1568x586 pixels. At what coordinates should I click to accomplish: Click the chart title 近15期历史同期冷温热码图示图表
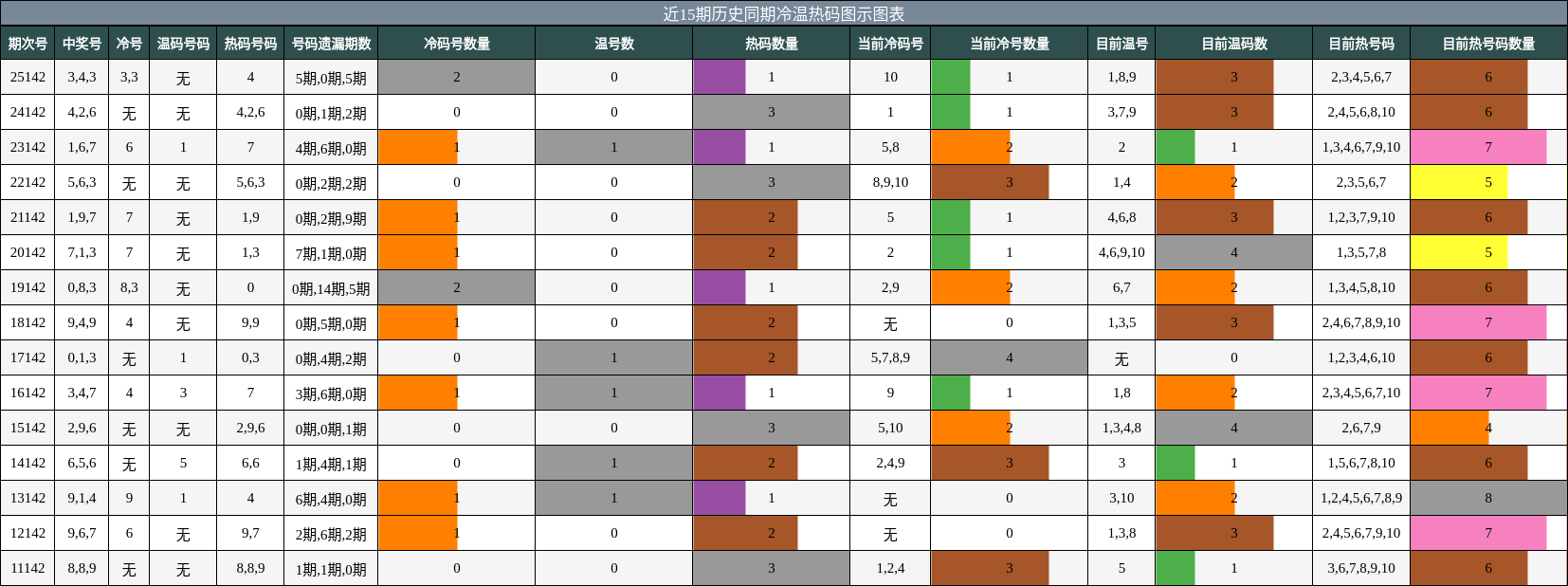(x=783, y=13)
